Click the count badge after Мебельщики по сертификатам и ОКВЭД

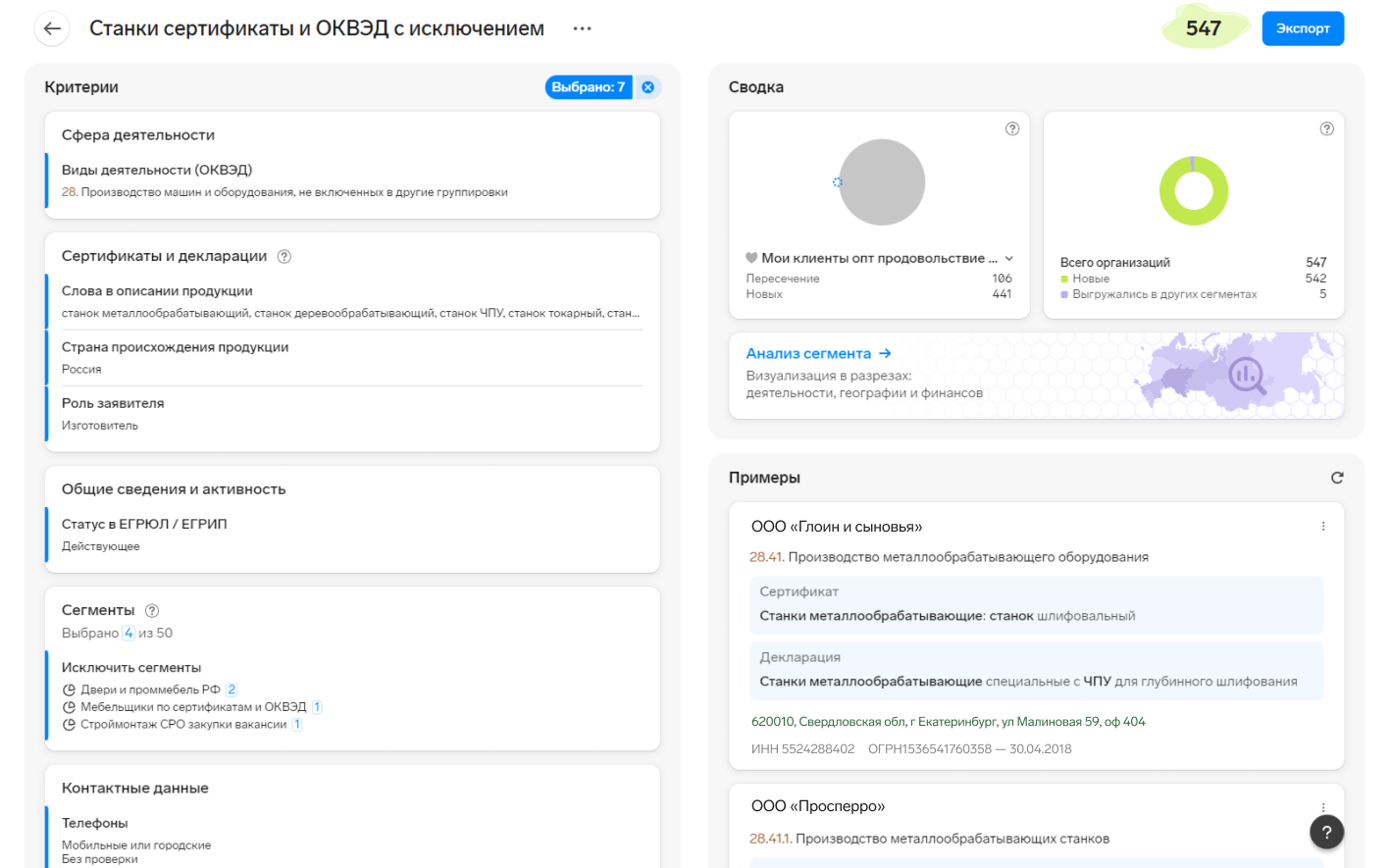(x=317, y=707)
